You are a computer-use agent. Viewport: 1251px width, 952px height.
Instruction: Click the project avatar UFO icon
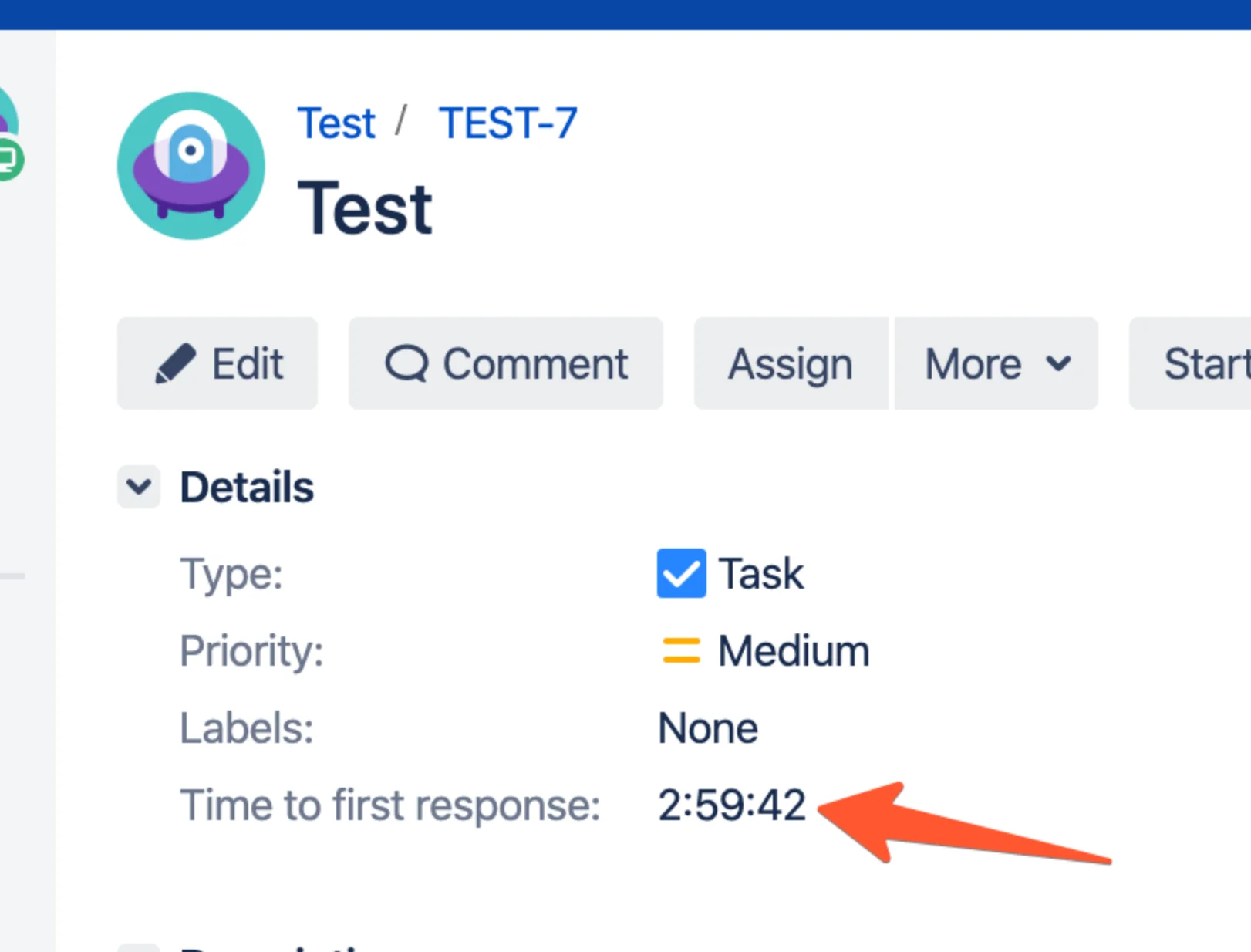[x=191, y=166]
